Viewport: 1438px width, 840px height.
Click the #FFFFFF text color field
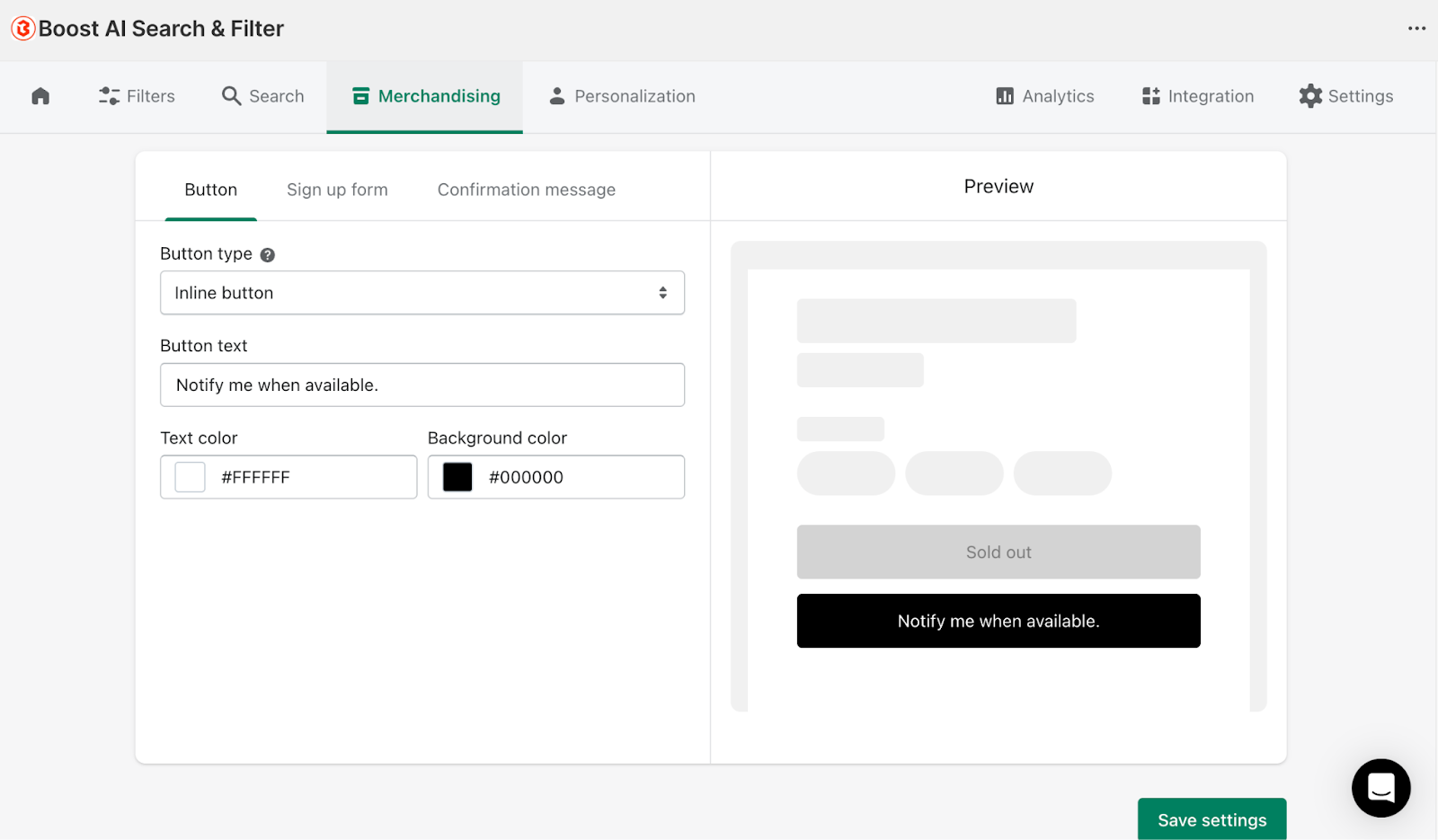(x=288, y=477)
